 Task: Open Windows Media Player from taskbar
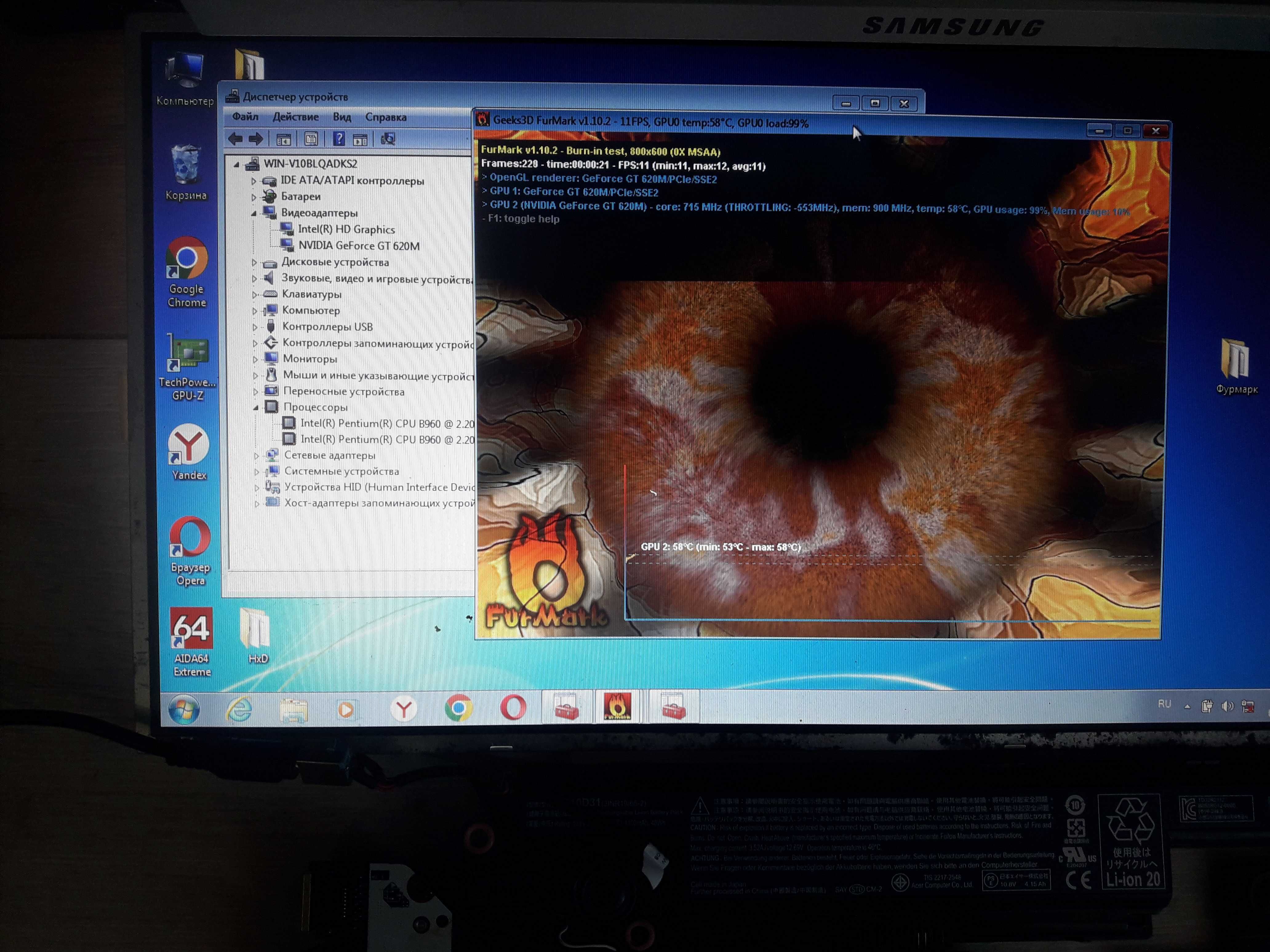tap(346, 710)
